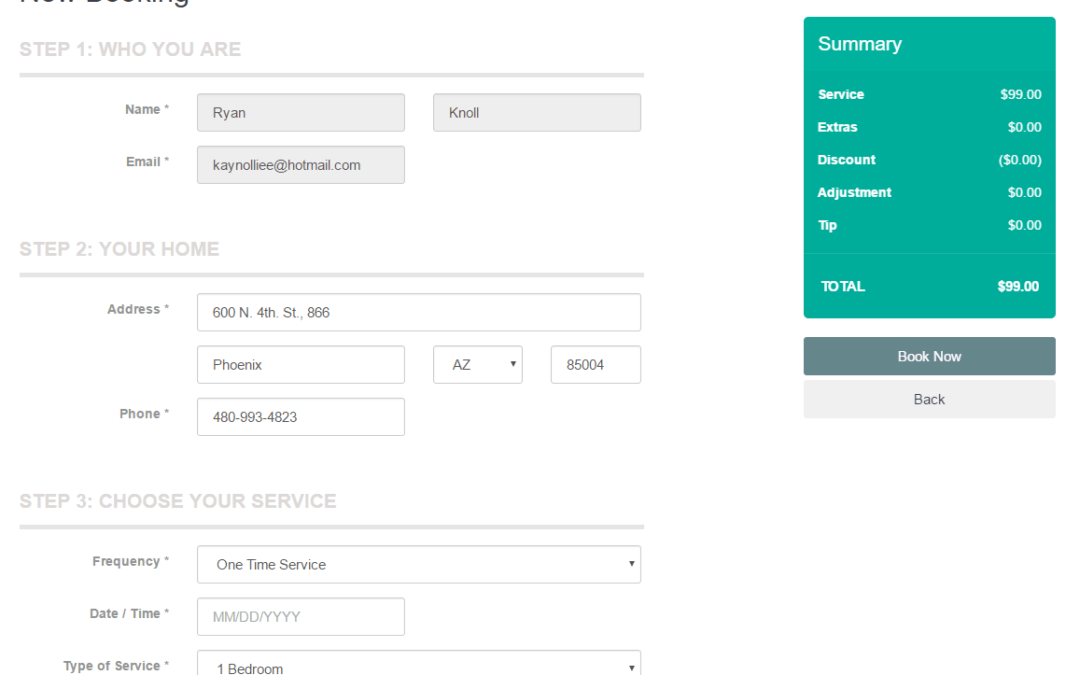Viewport: 1080px width, 675px height.
Task: Click the Adjustment $0.00 value
Action: pos(1024,192)
